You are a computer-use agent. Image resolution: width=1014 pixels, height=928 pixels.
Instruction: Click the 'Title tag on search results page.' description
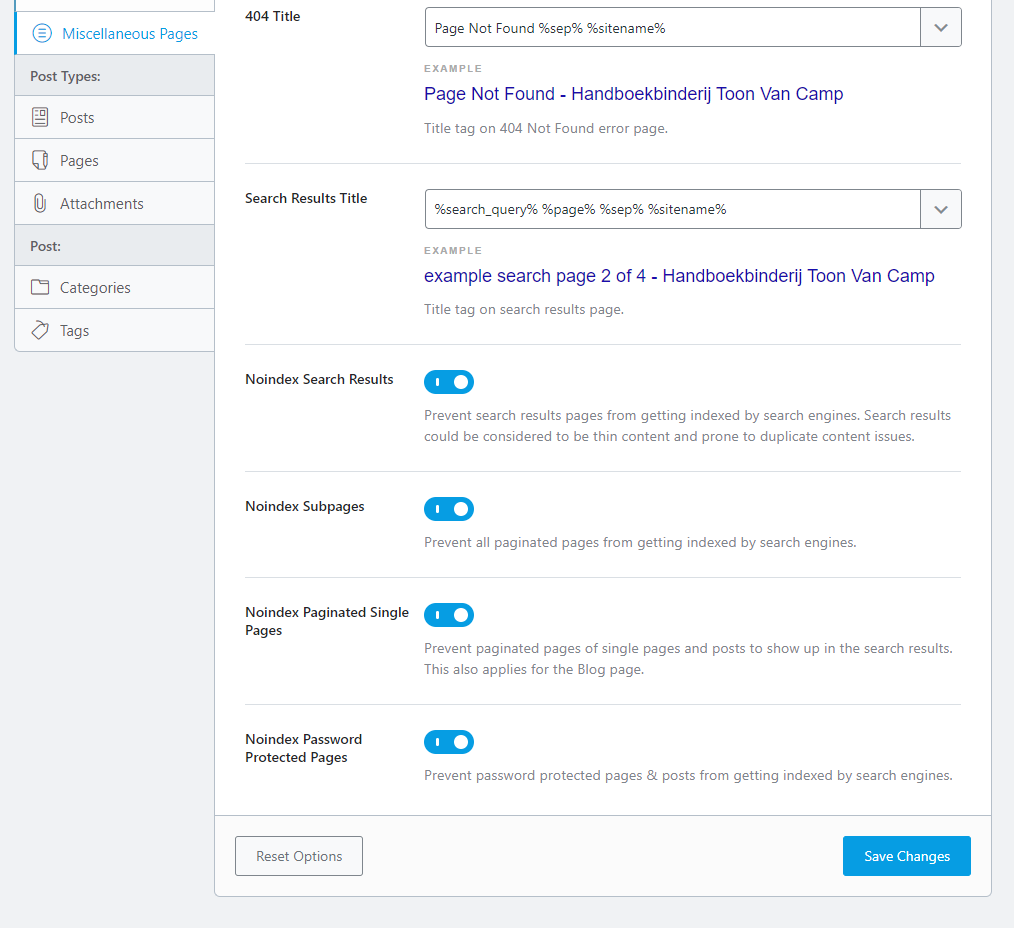[524, 310]
